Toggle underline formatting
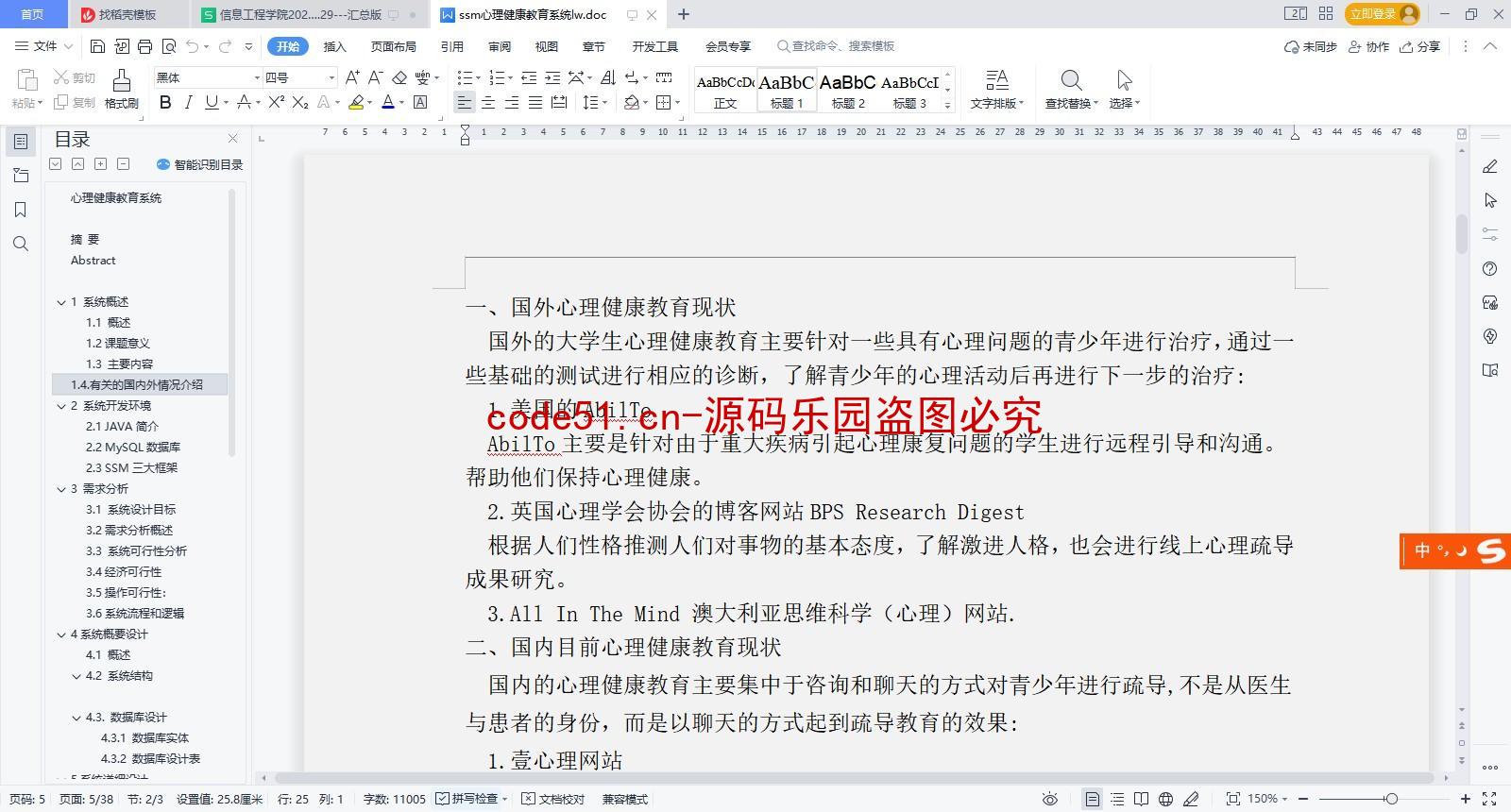1511x812 pixels. click(211, 102)
